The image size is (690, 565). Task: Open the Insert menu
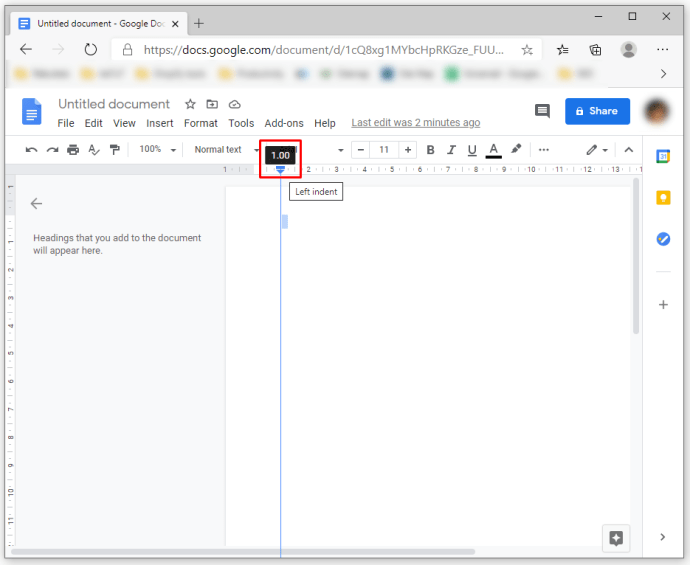[x=160, y=123]
